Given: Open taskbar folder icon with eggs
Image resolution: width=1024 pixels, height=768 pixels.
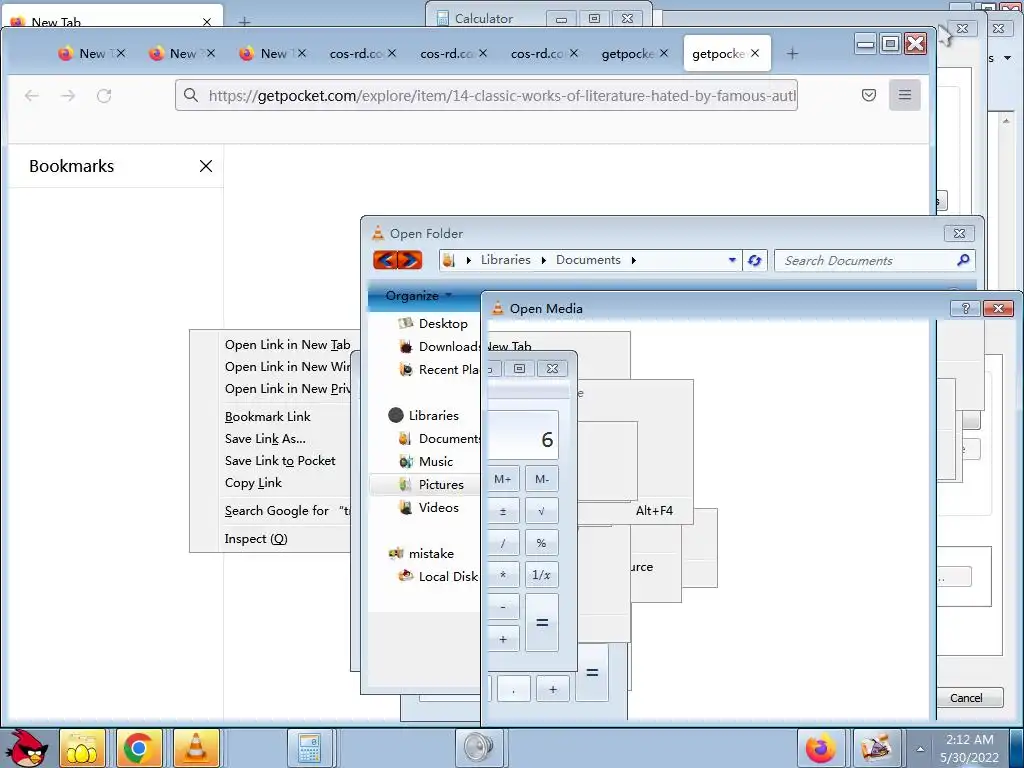Looking at the screenshot, I should coord(82,748).
